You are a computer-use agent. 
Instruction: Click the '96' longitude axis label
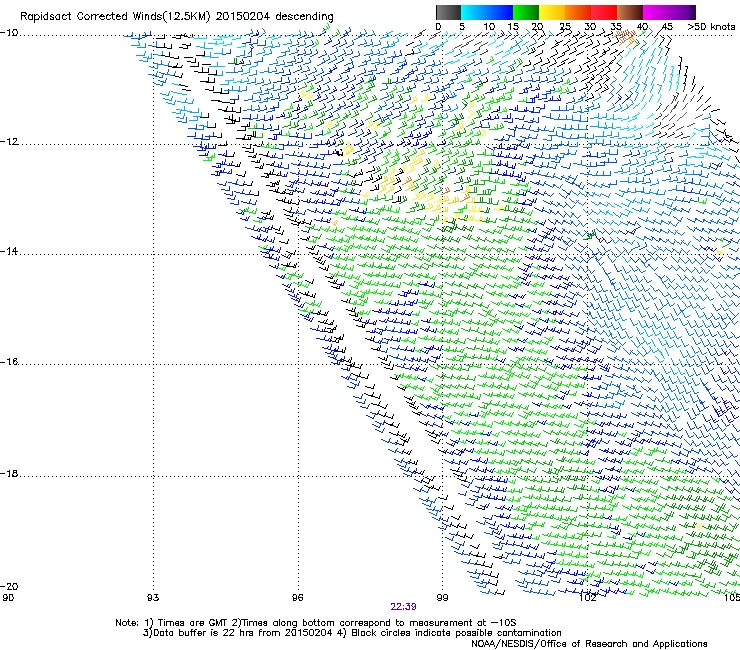coord(297,598)
